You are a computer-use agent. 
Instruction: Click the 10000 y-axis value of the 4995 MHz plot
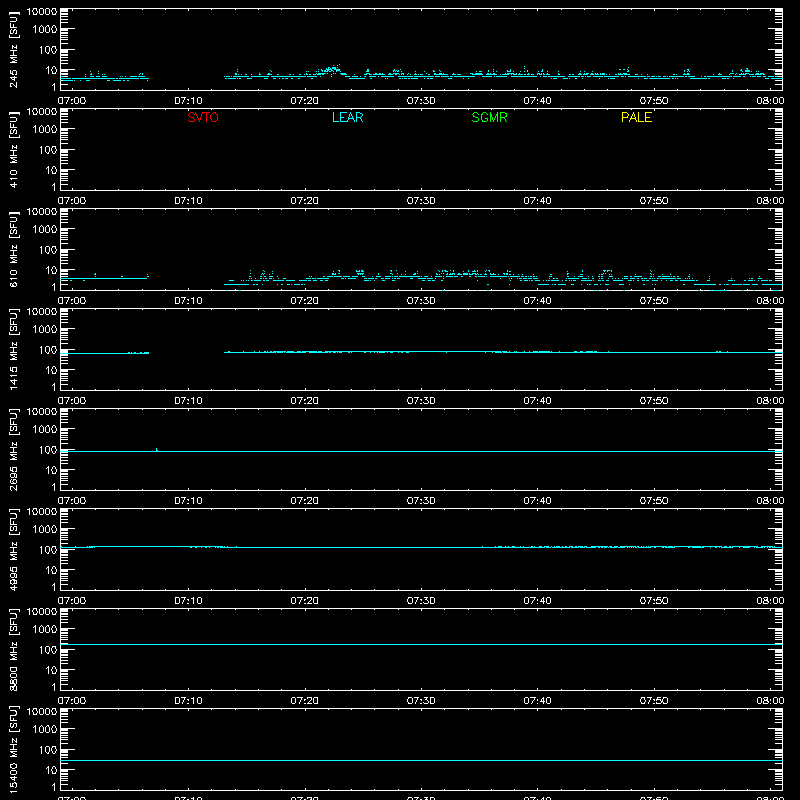pos(42,512)
